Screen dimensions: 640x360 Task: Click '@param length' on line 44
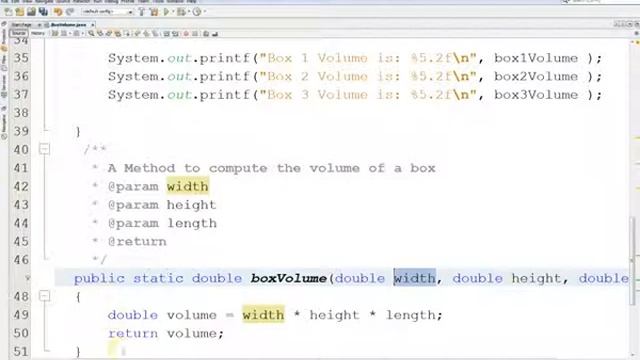(162, 223)
